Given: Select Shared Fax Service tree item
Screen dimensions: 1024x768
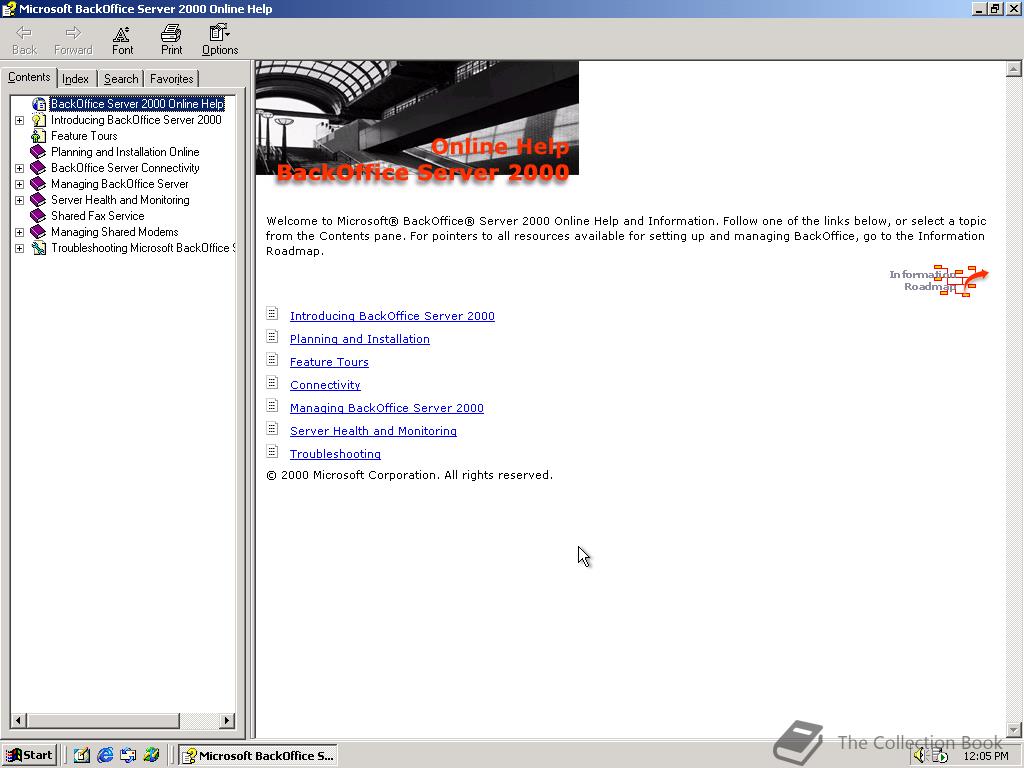Looking at the screenshot, I should click(97, 216).
